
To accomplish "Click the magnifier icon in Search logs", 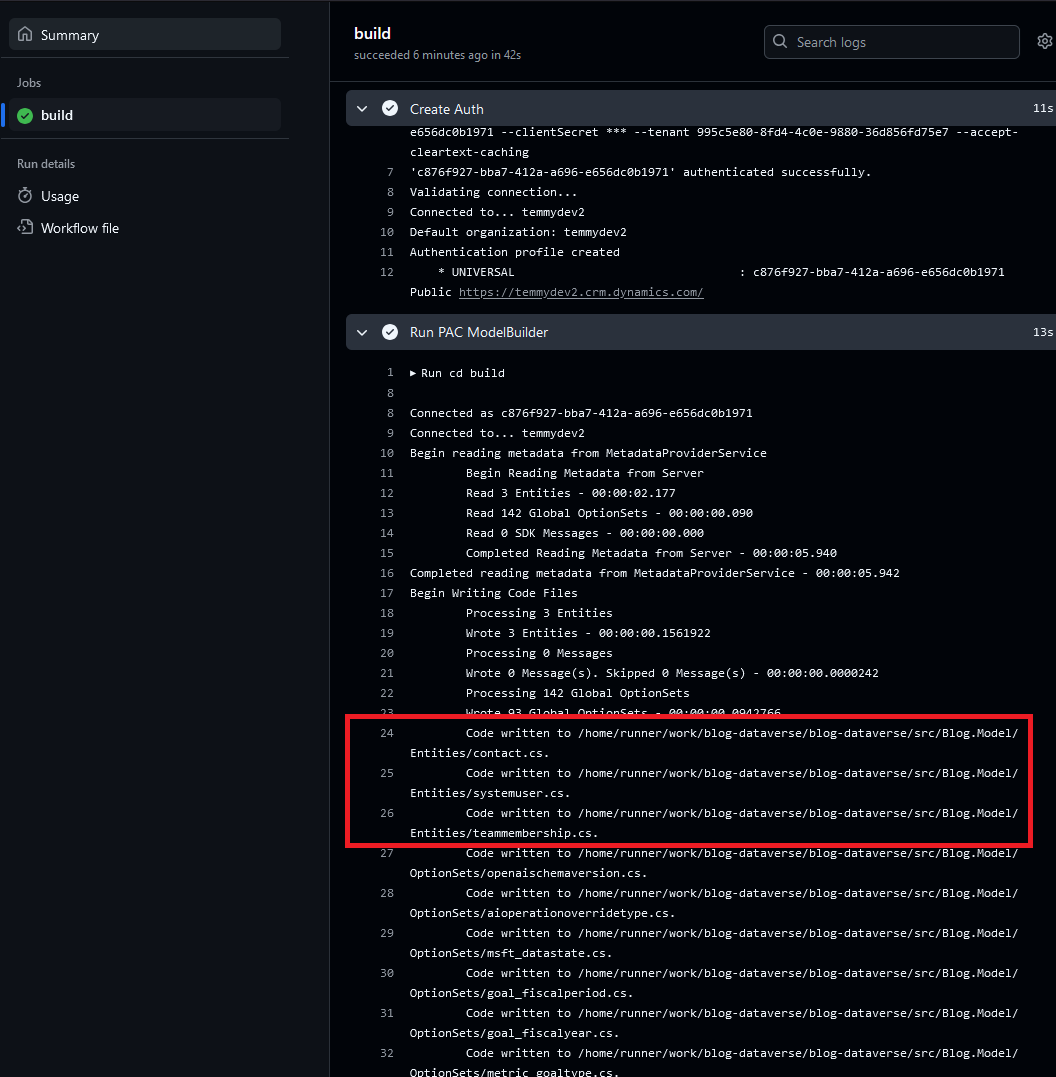I will [x=780, y=42].
